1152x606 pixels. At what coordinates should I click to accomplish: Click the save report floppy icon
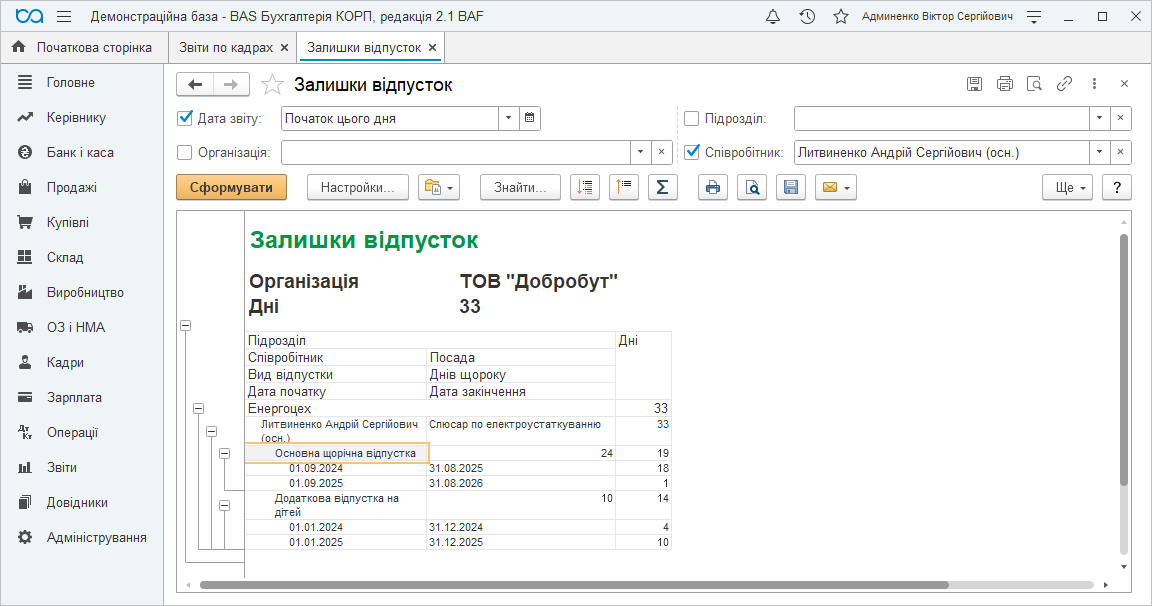pos(790,187)
